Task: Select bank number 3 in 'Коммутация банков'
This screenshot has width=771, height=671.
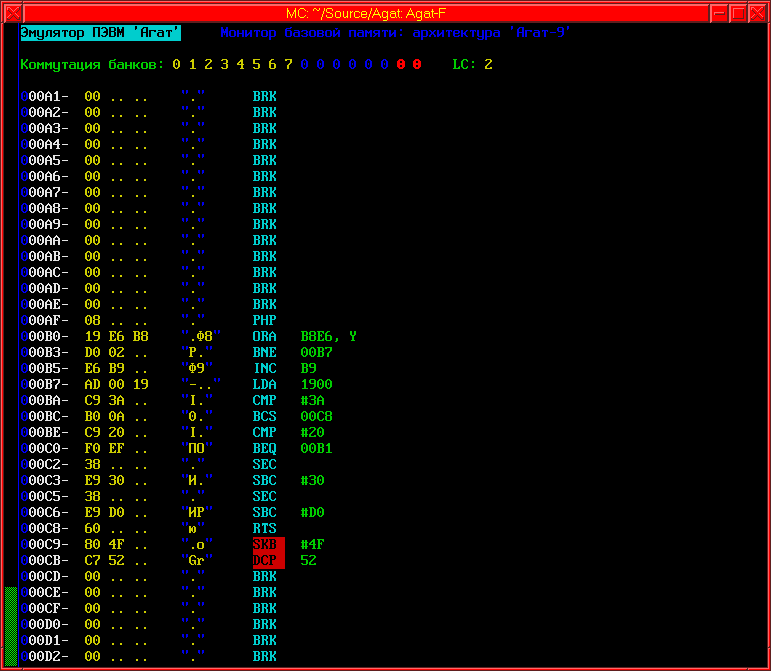Action: click(225, 65)
